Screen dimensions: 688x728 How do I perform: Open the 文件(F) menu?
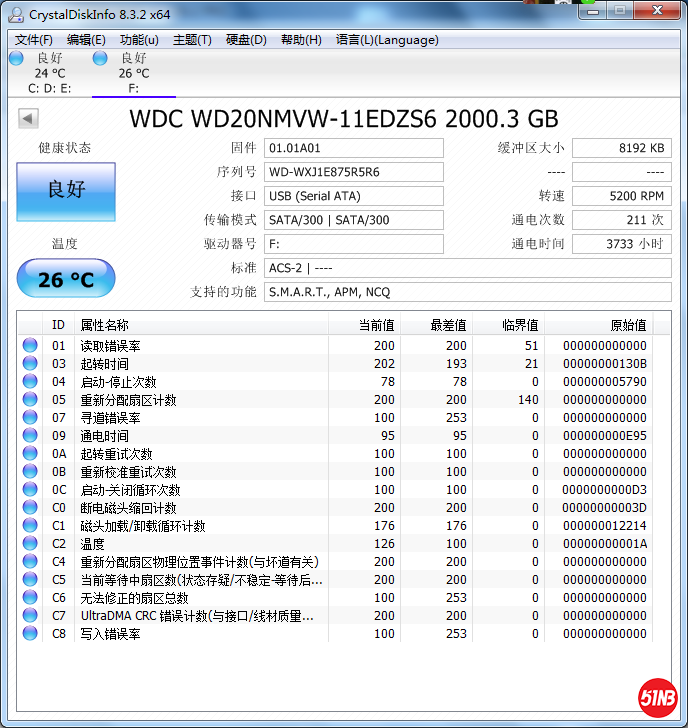[34, 40]
